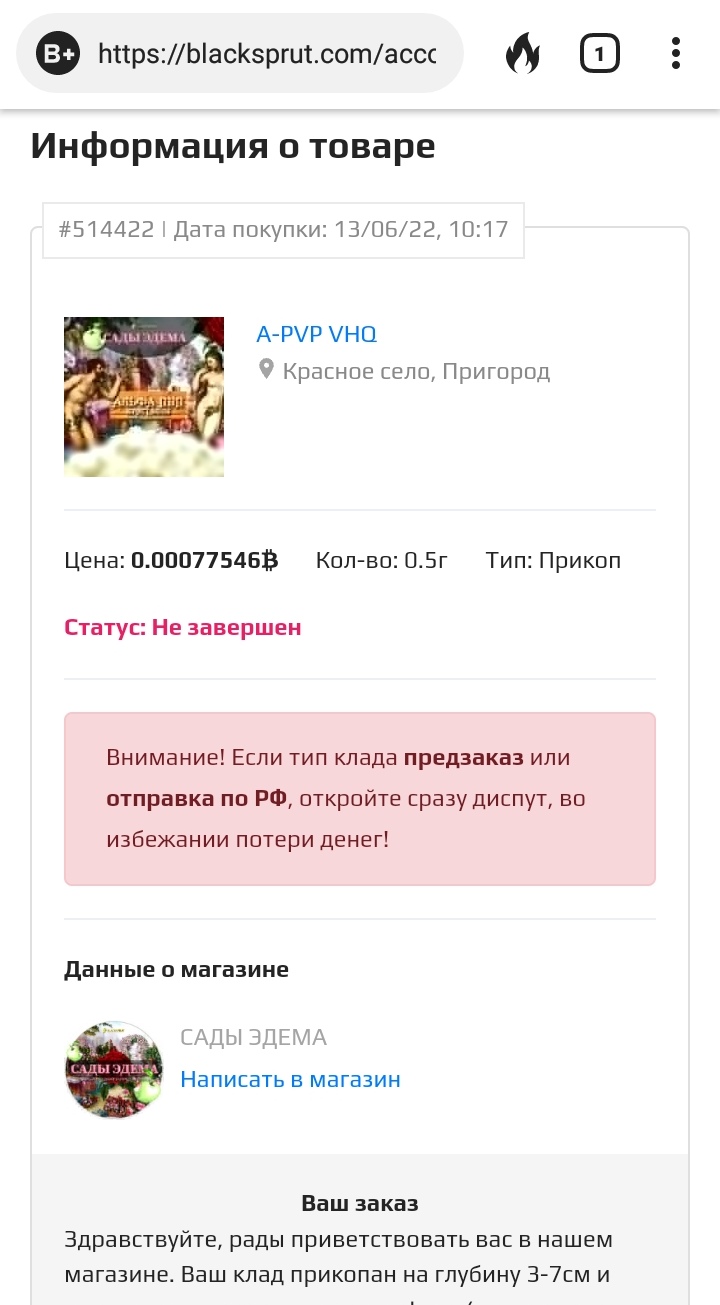Tap the pink Внимание warning box
Image resolution: width=720 pixels, height=1305 pixels.
(360, 799)
